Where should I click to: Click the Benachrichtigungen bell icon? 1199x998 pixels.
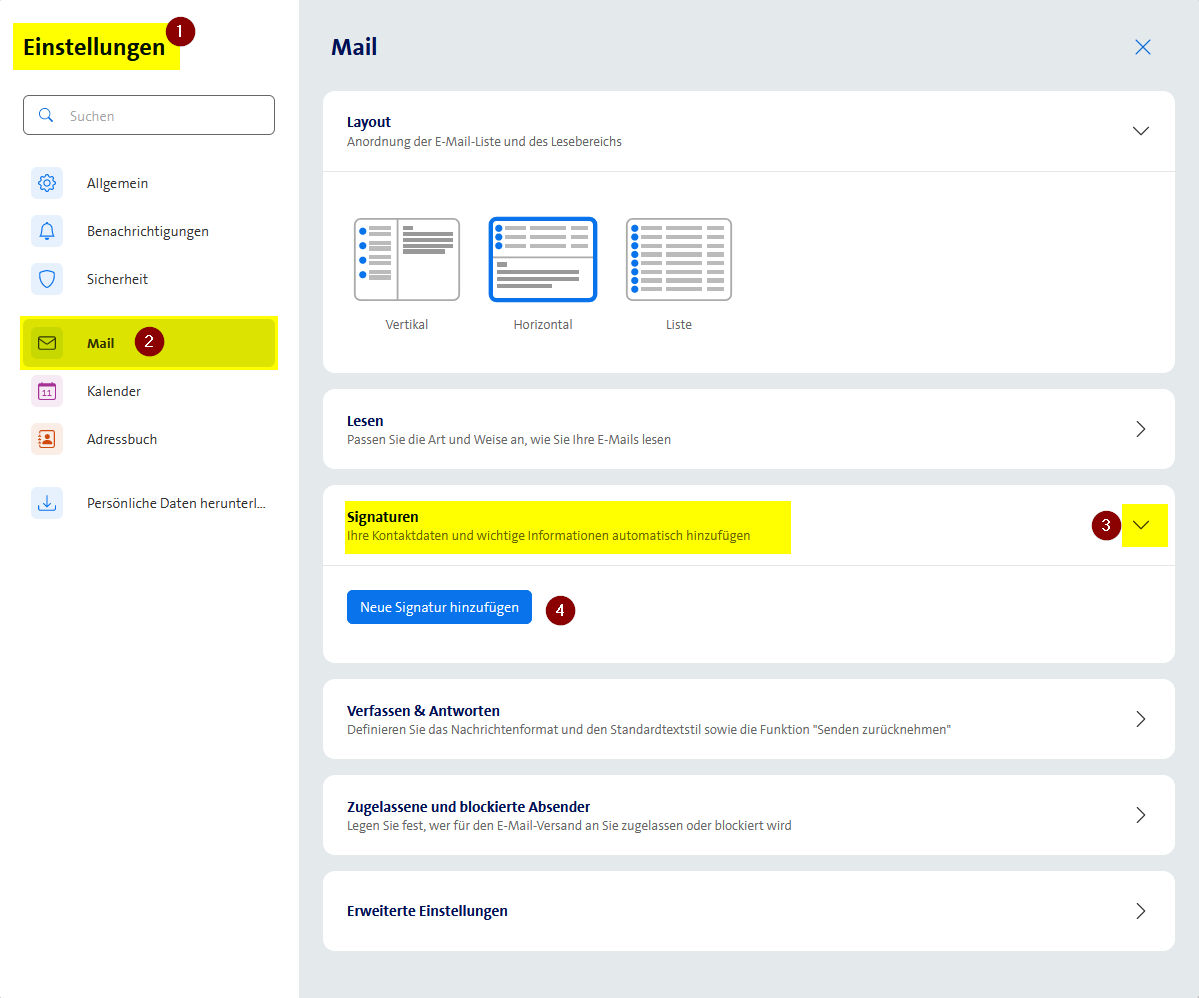pyautogui.click(x=47, y=231)
